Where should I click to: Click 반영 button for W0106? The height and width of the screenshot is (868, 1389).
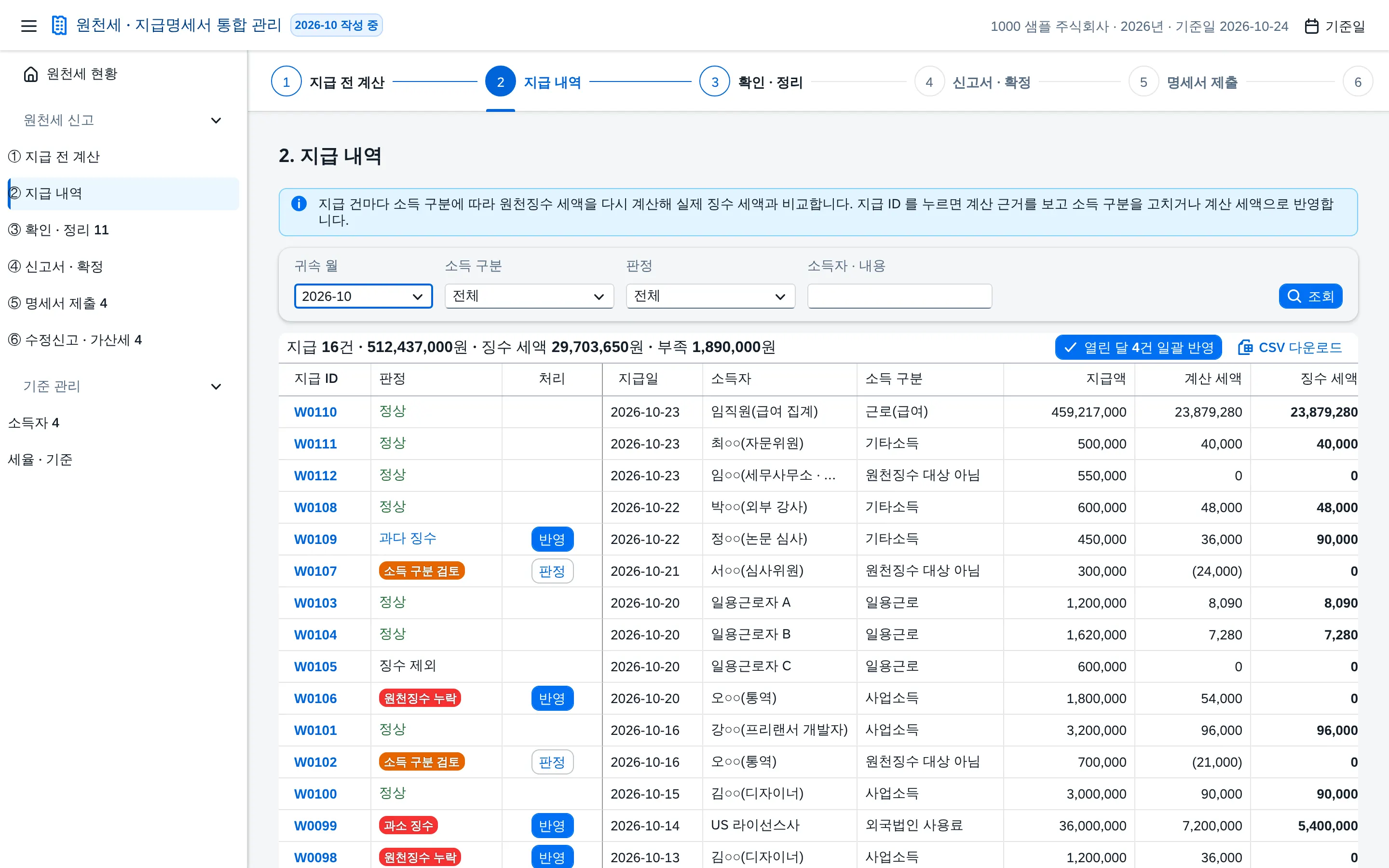(552, 699)
